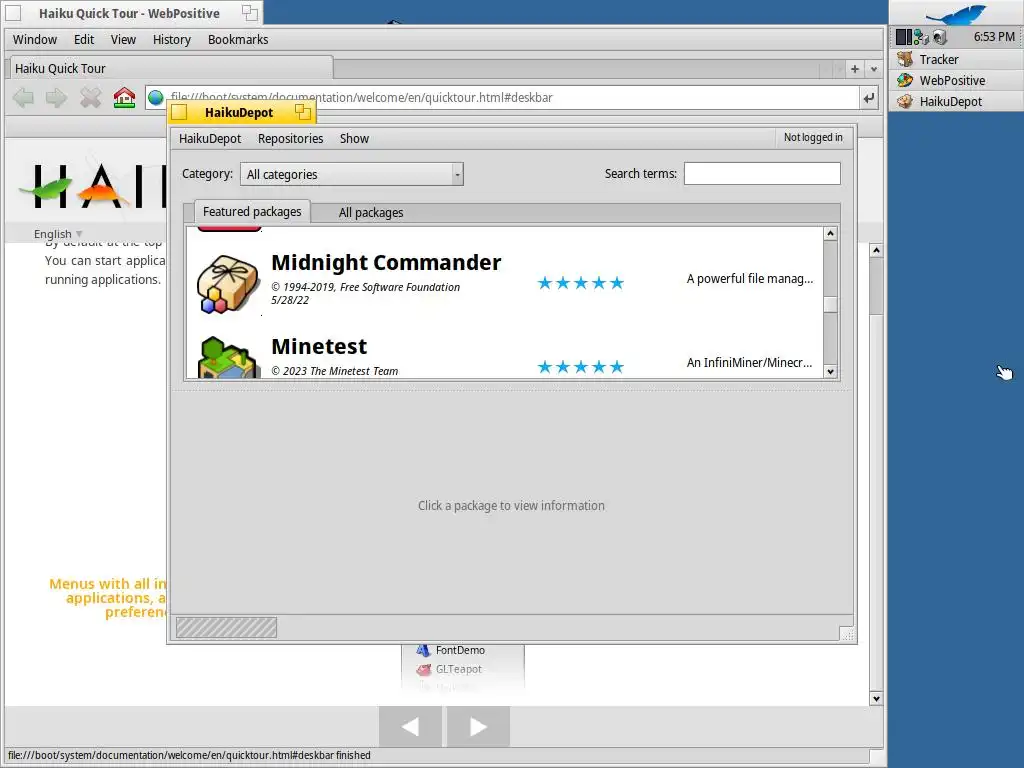Click the HaikuDepot window title tab
Image resolution: width=1024 pixels, height=768 pixels.
pyautogui.click(x=242, y=112)
